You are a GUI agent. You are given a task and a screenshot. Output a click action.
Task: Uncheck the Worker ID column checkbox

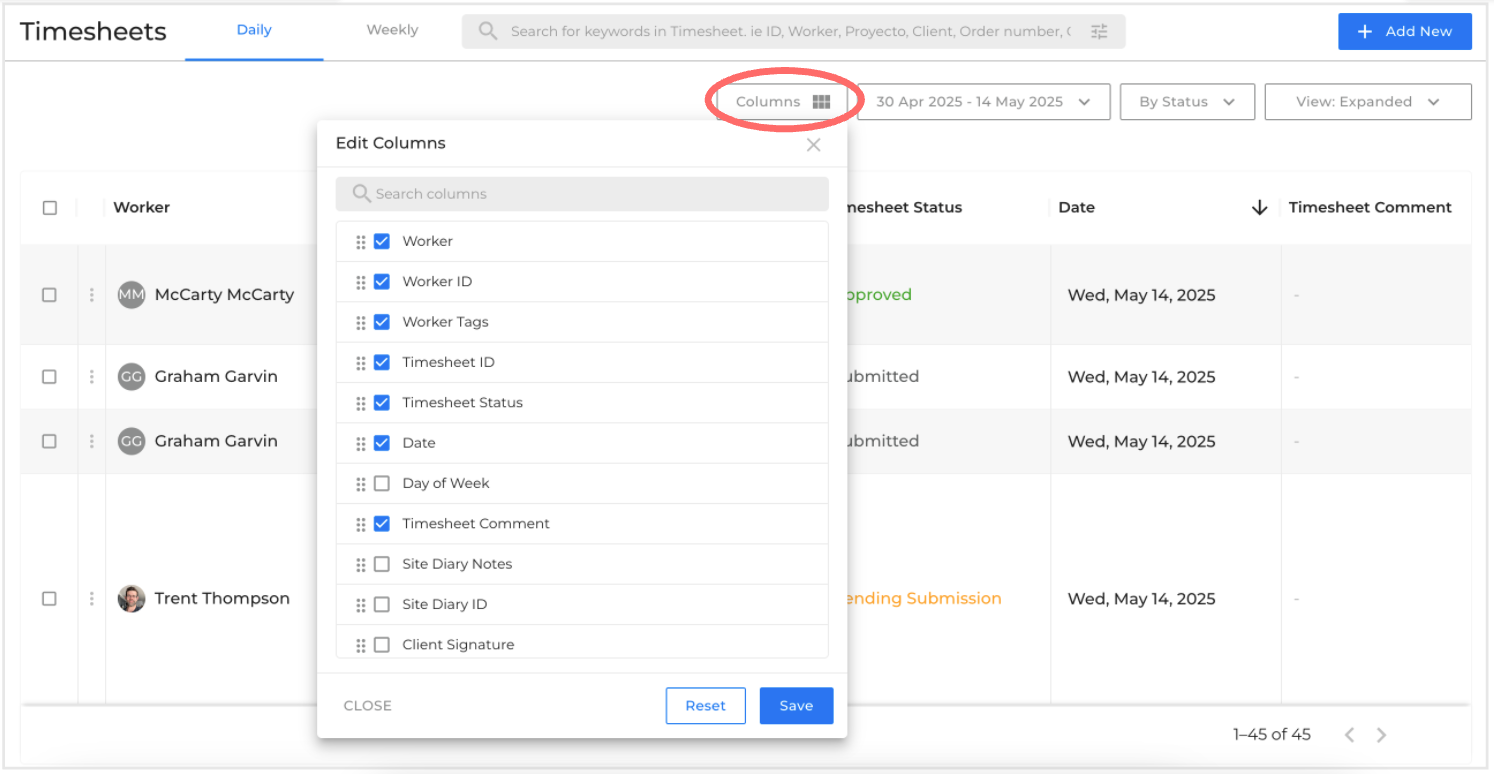pos(381,281)
